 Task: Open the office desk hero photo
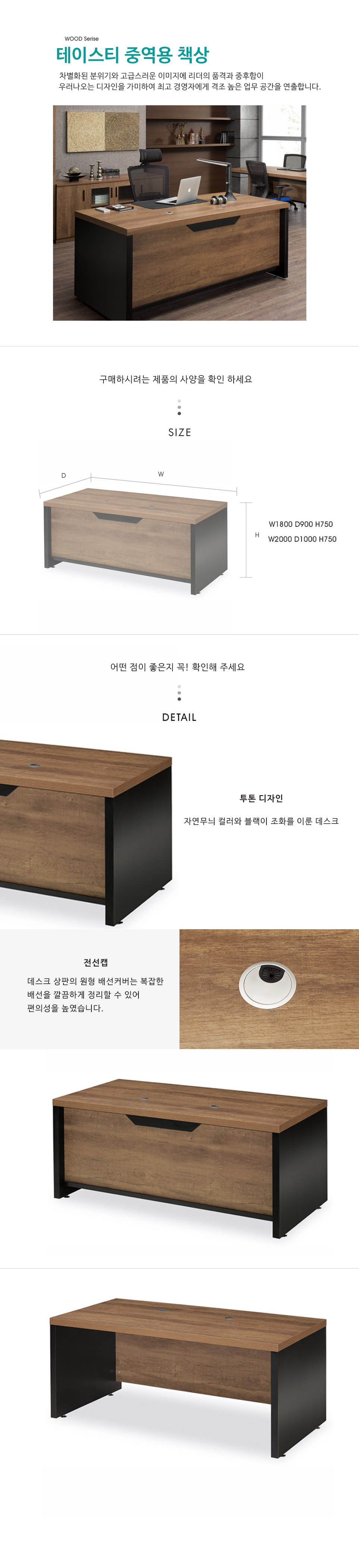[x=179, y=212]
